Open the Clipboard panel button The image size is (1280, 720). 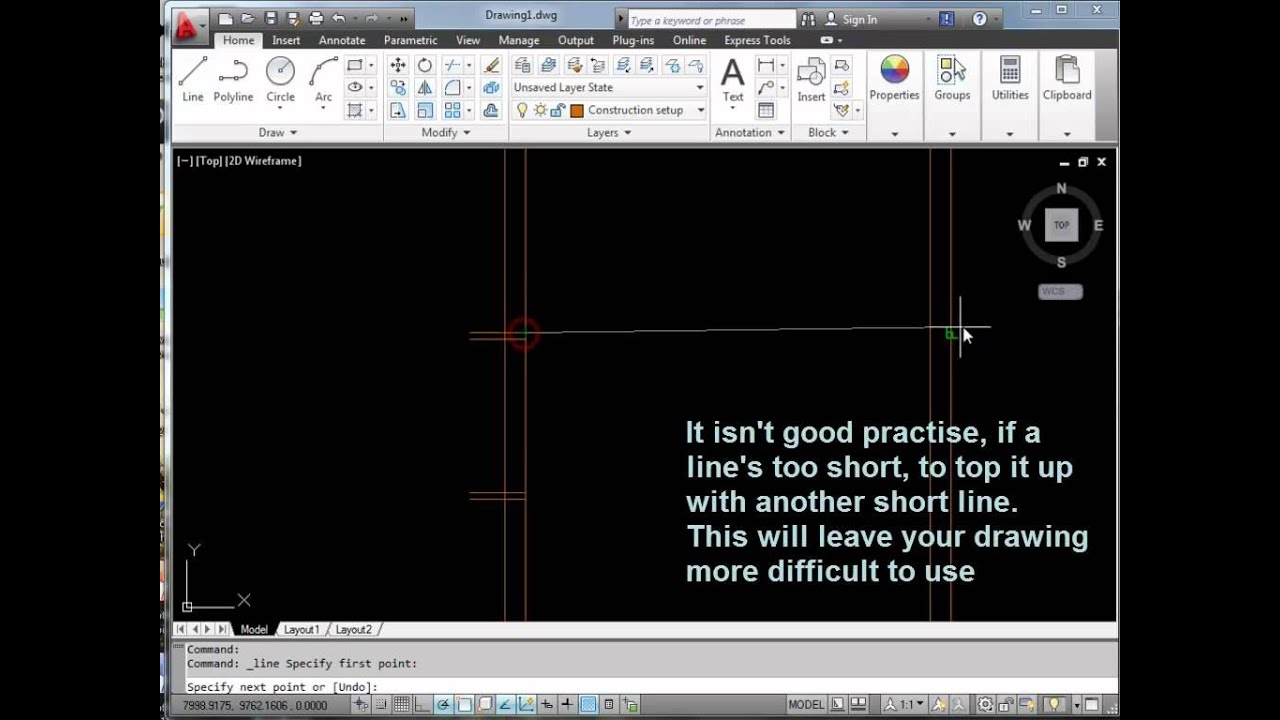coord(1067,79)
